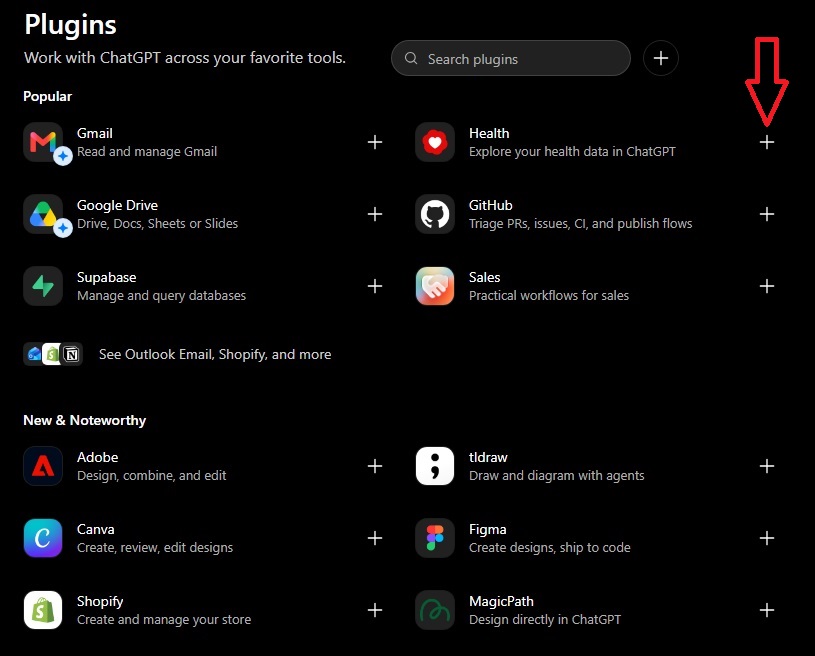Add the Health plugin
Viewport: 815px width, 656px height.
coord(767,142)
